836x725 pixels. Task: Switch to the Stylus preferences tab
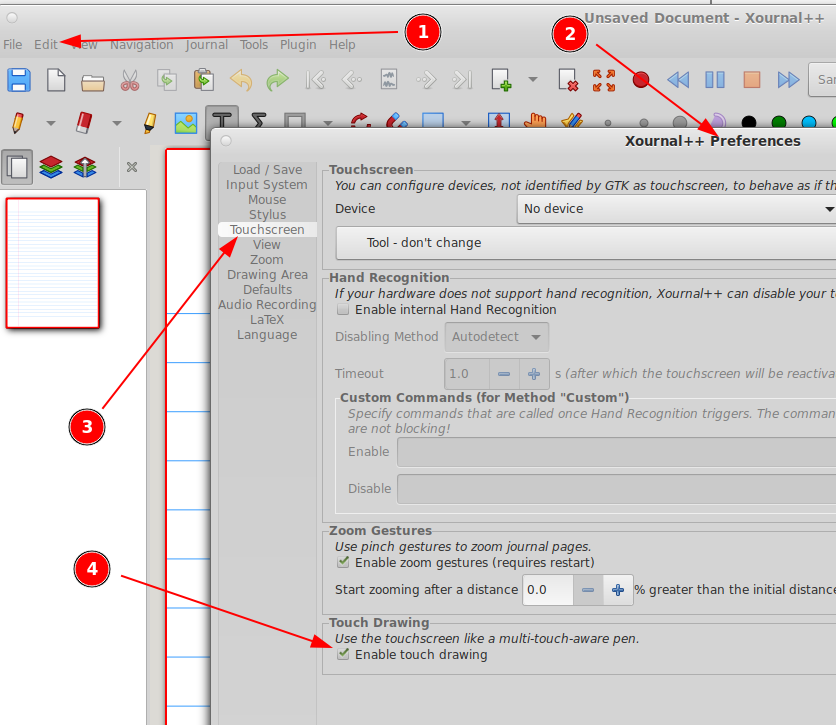[x=267, y=215]
